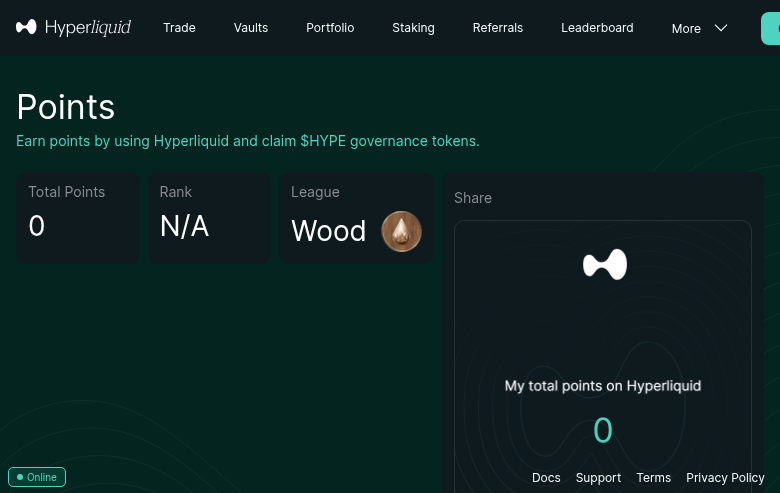Image resolution: width=780 pixels, height=493 pixels.
Task: Expand the More dropdown menu
Action: pyautogui.click(x=699, y=28)
